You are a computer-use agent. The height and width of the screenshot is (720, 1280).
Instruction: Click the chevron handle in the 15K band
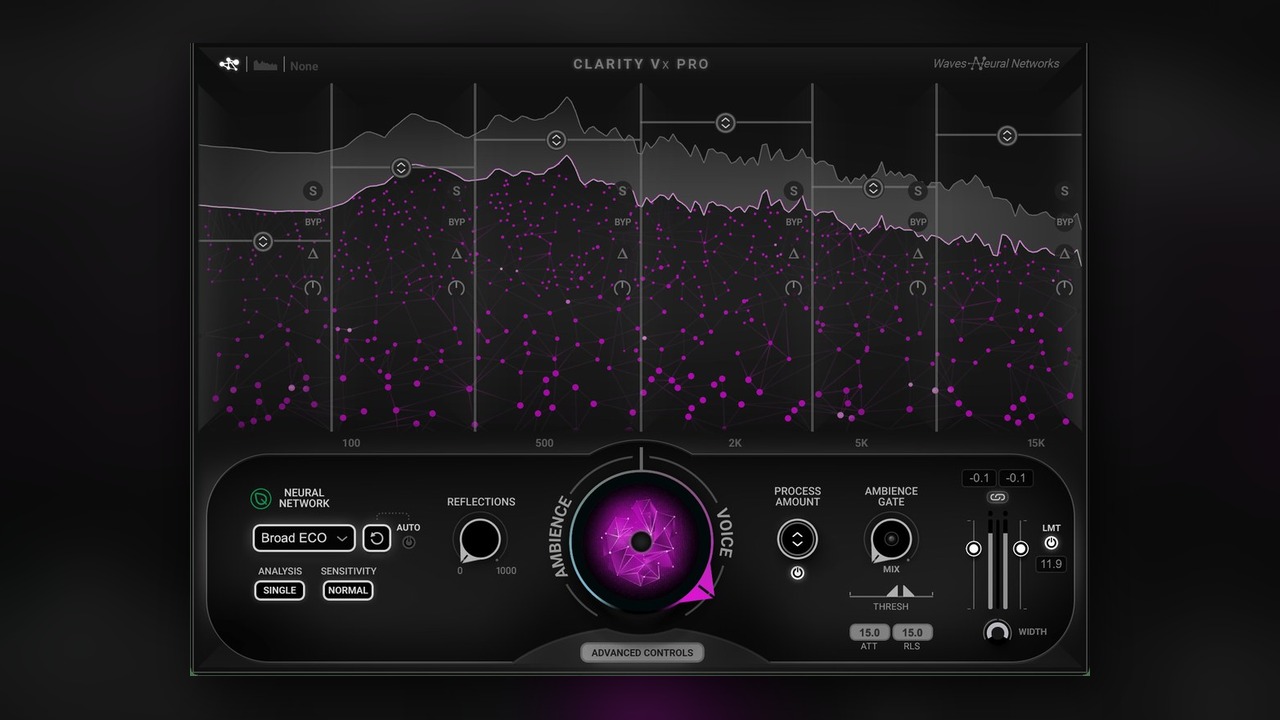(x=1007, y=135)
